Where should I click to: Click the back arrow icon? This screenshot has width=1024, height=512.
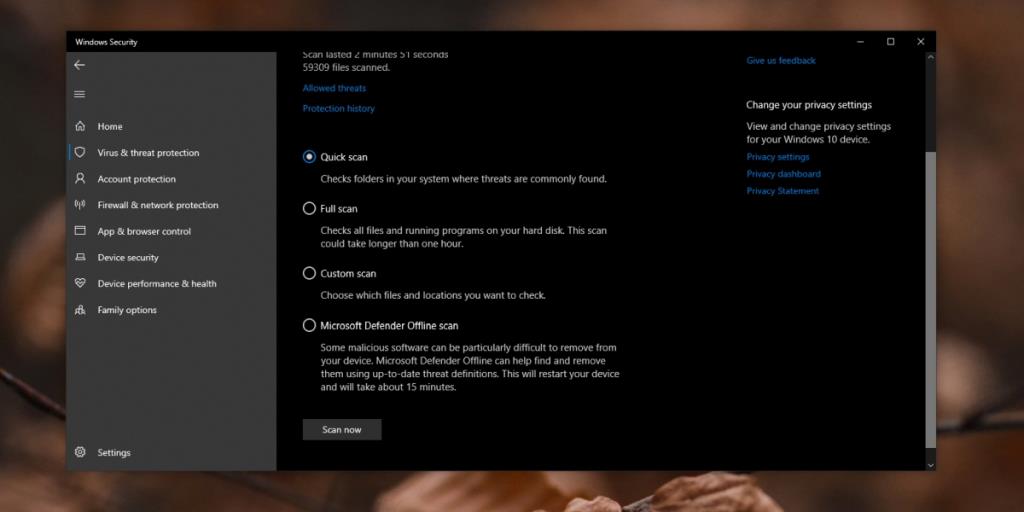click(x=79, y=65)
